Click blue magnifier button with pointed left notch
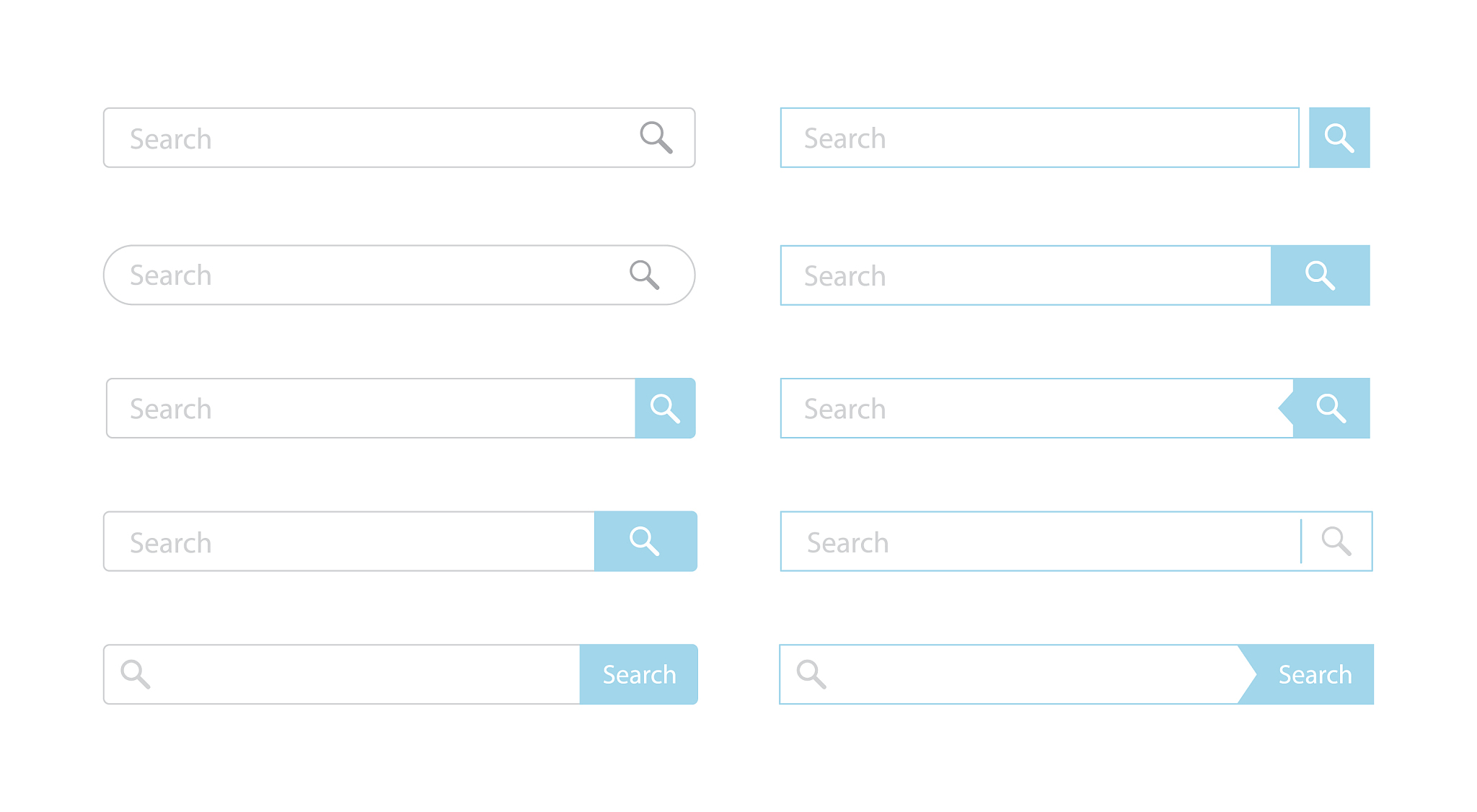Image resolution: width=1477 pixels, height=812 pixels. [1331, 408]
